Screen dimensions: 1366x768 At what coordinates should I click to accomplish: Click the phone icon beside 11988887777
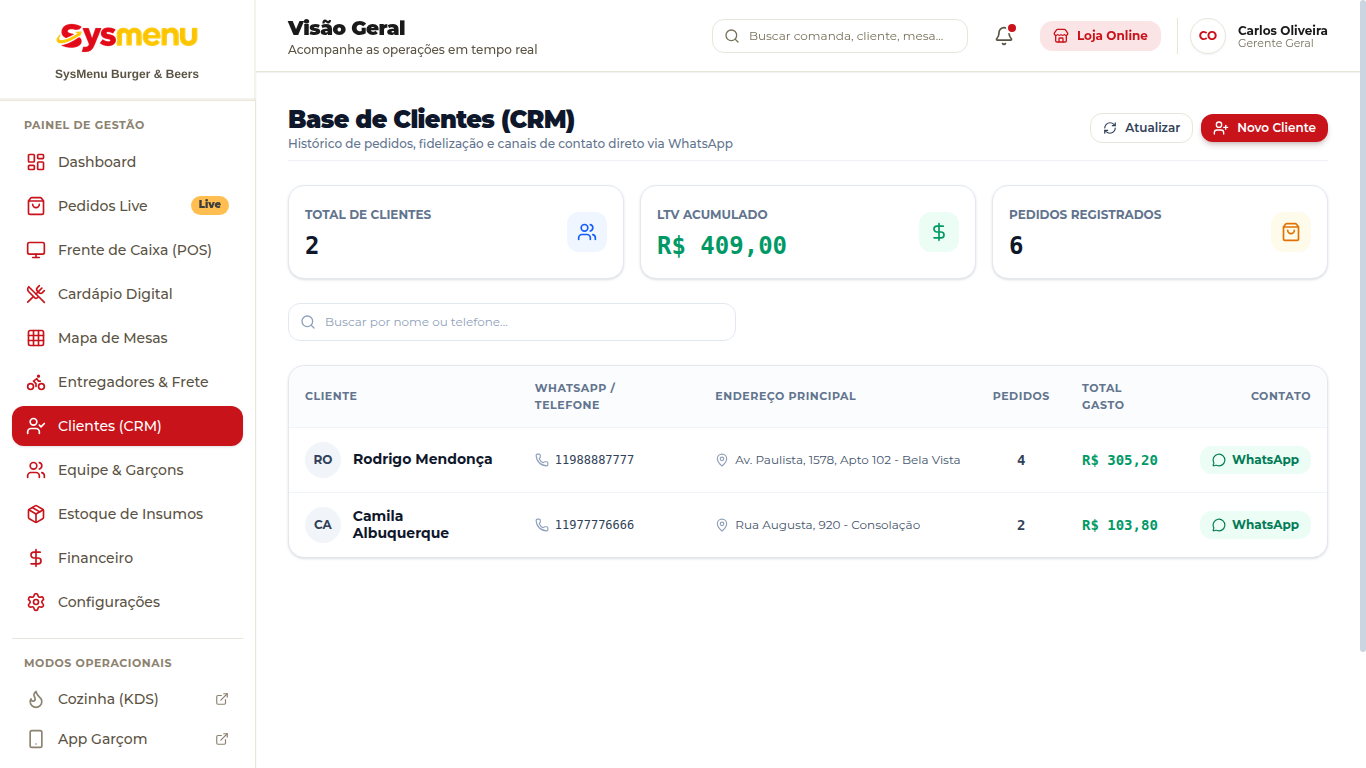pos(542,460)
